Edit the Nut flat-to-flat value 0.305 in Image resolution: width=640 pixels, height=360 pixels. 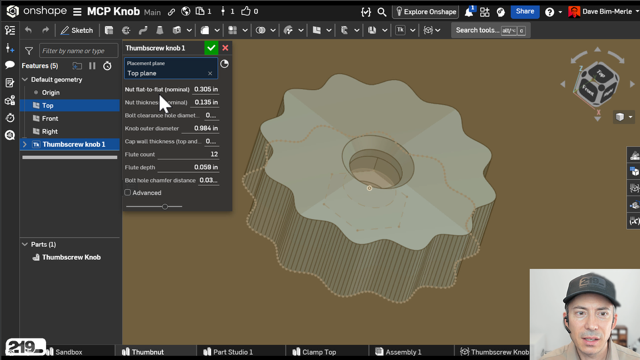(206, 89)
